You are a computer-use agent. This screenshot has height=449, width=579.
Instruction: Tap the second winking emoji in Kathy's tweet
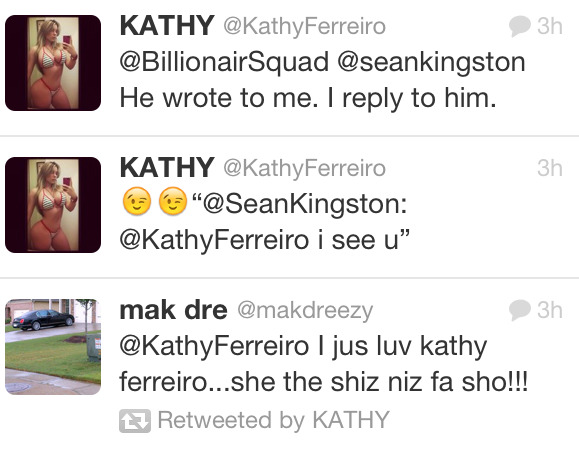click(172, 201)
